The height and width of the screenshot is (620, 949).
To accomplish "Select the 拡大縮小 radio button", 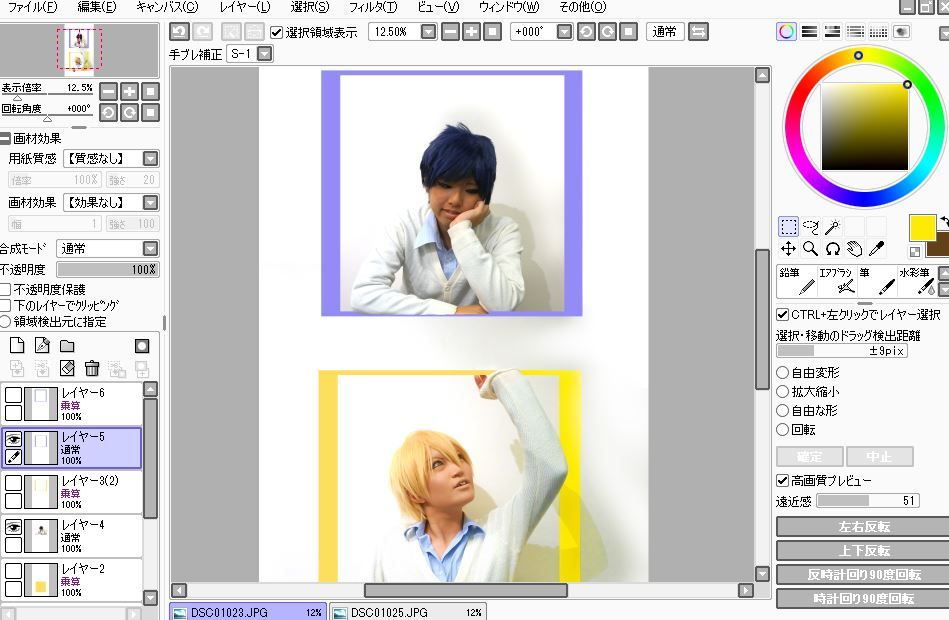I will [783, 392].
